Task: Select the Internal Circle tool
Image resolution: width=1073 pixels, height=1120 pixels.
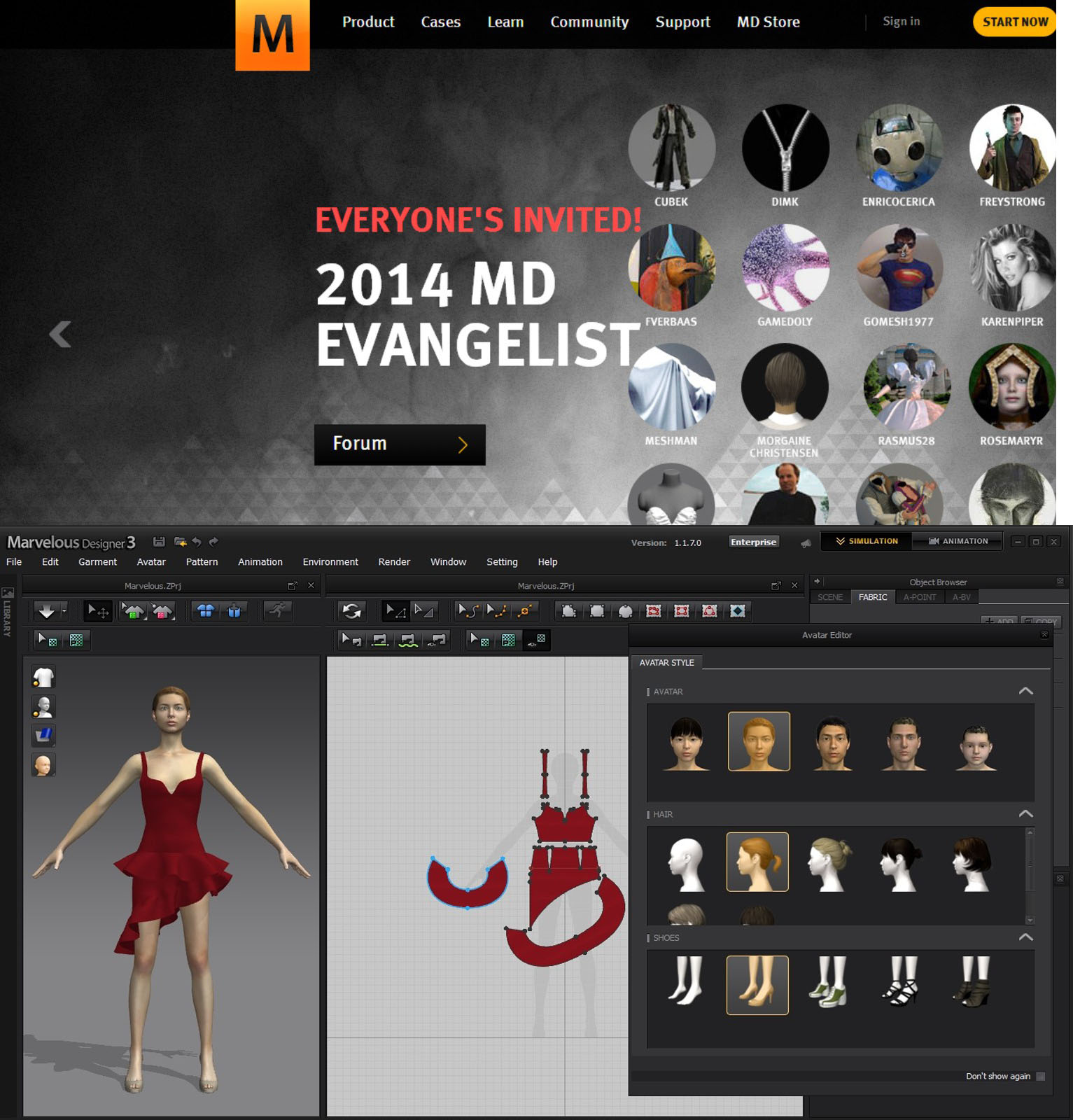Action: 709,611
